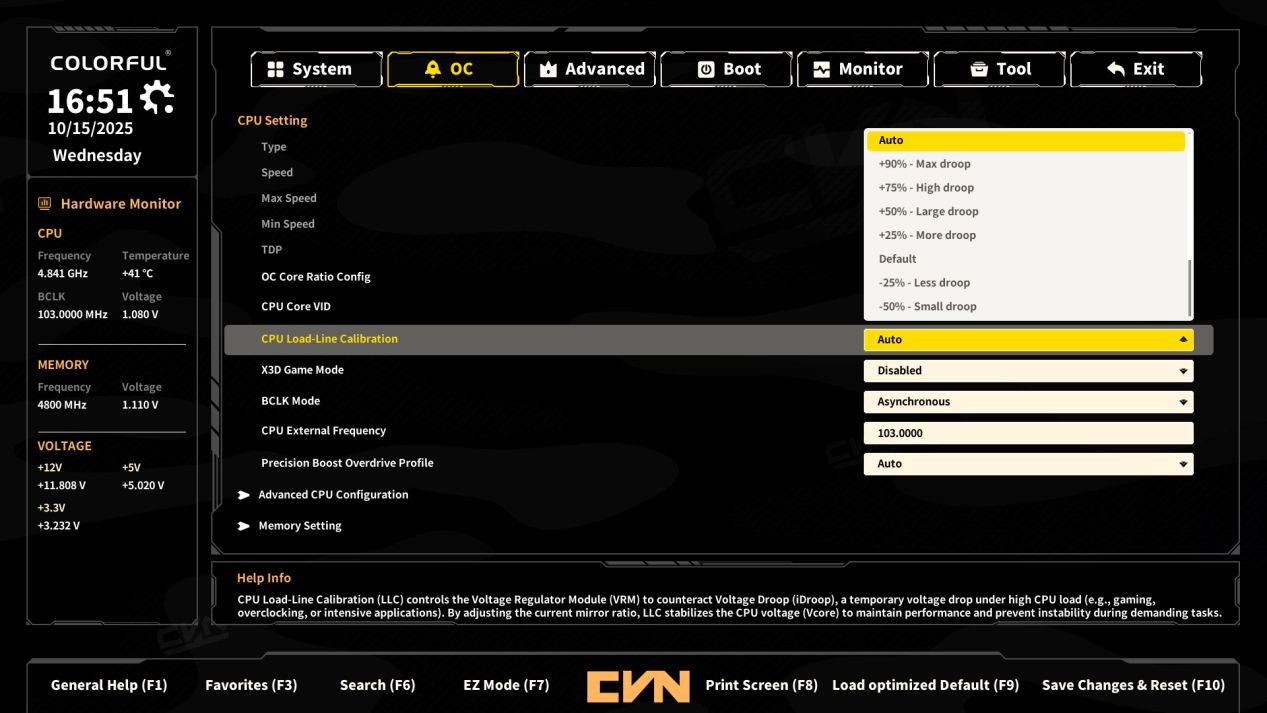Expand Advanced CPU Configuration
This screenshot has height=713, width=1267.
tap(333, 495)
